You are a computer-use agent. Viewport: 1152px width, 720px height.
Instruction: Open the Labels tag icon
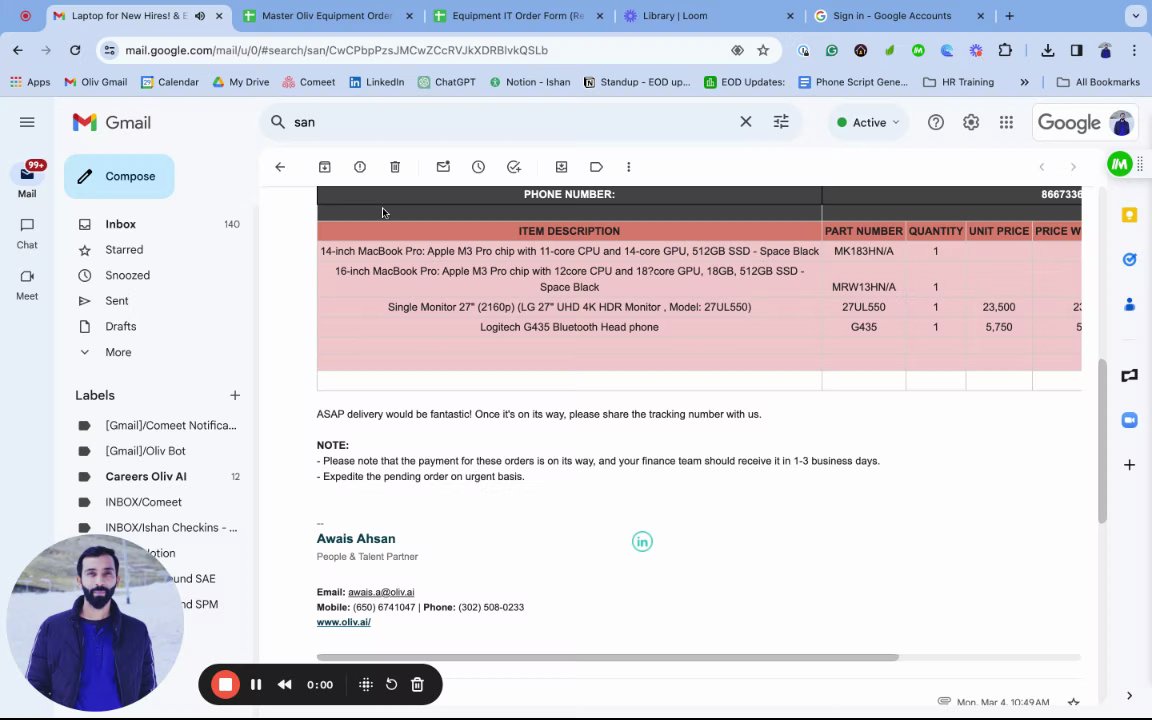(x=597, y=167)
